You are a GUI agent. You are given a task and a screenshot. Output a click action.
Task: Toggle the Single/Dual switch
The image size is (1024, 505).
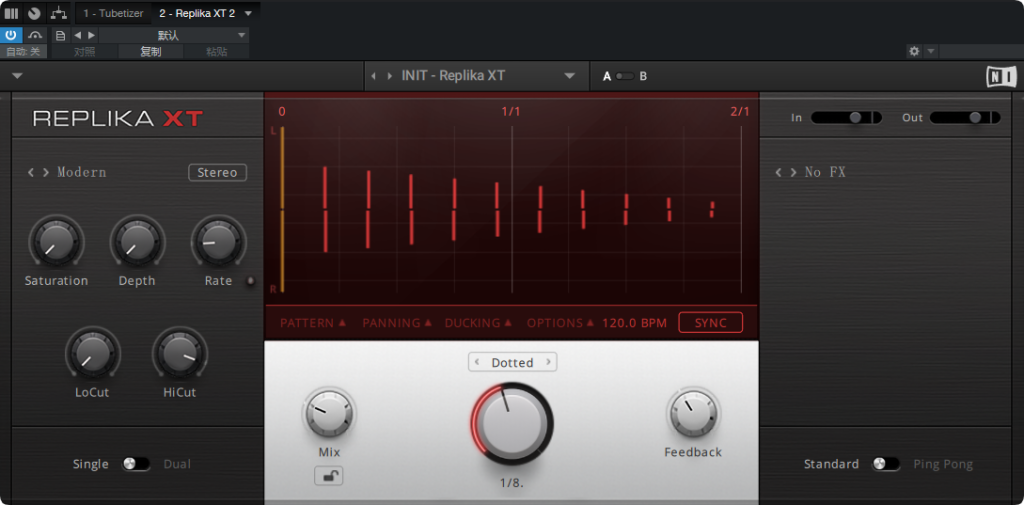click(135, 464)
